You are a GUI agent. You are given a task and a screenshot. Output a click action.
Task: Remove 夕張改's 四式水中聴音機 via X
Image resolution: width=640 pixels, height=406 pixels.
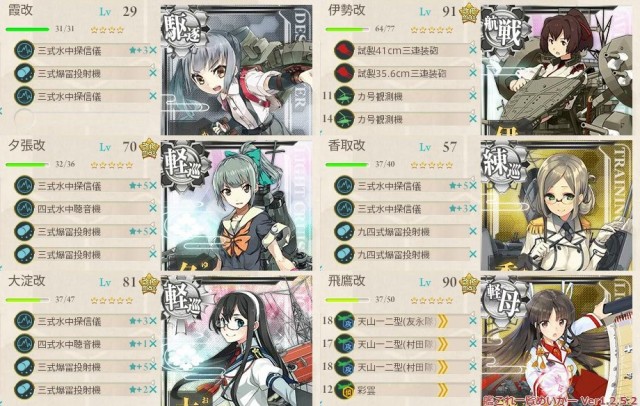click(x=153, y=209)
